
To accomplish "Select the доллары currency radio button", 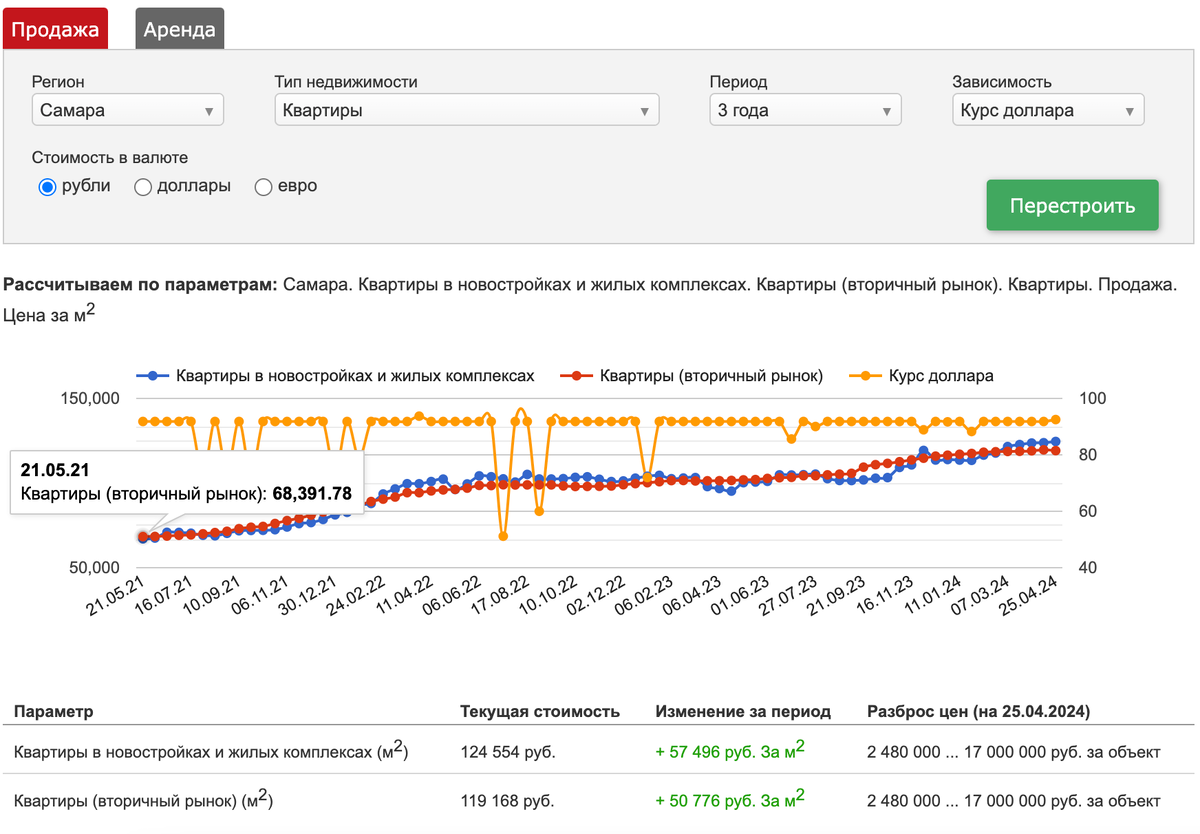I will [x=143, y=187].
